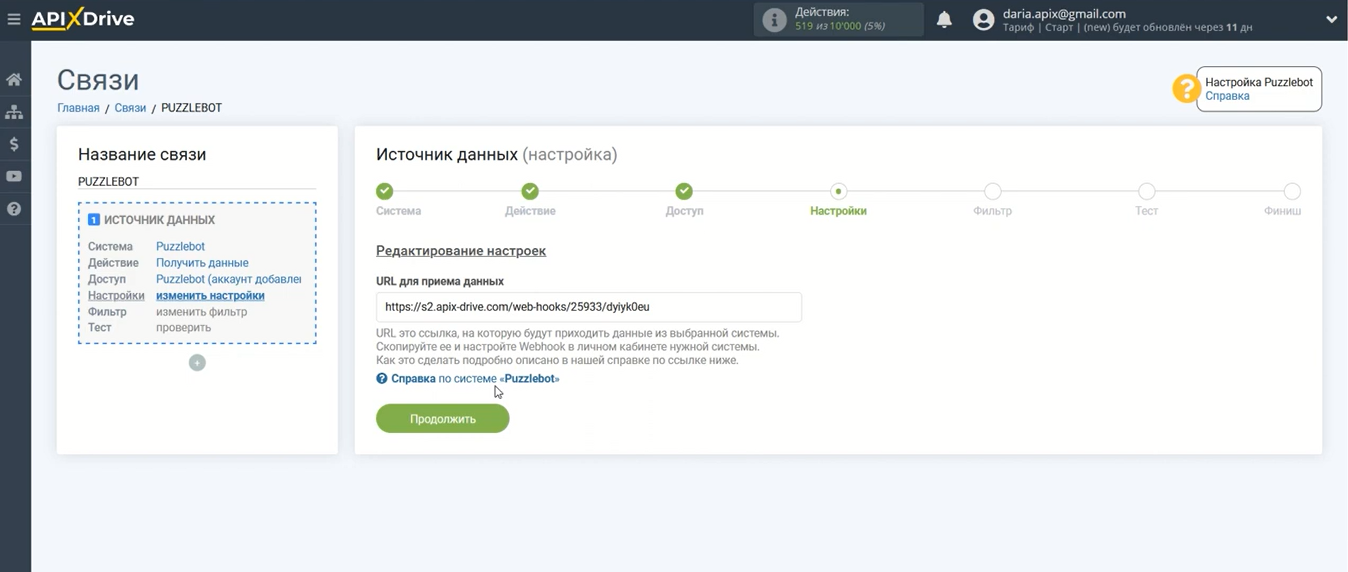Screen dimensions: 1348x572
Task: Open the Справка link in Puzzlebot tooltip
Action: [x=1227, y=96]
